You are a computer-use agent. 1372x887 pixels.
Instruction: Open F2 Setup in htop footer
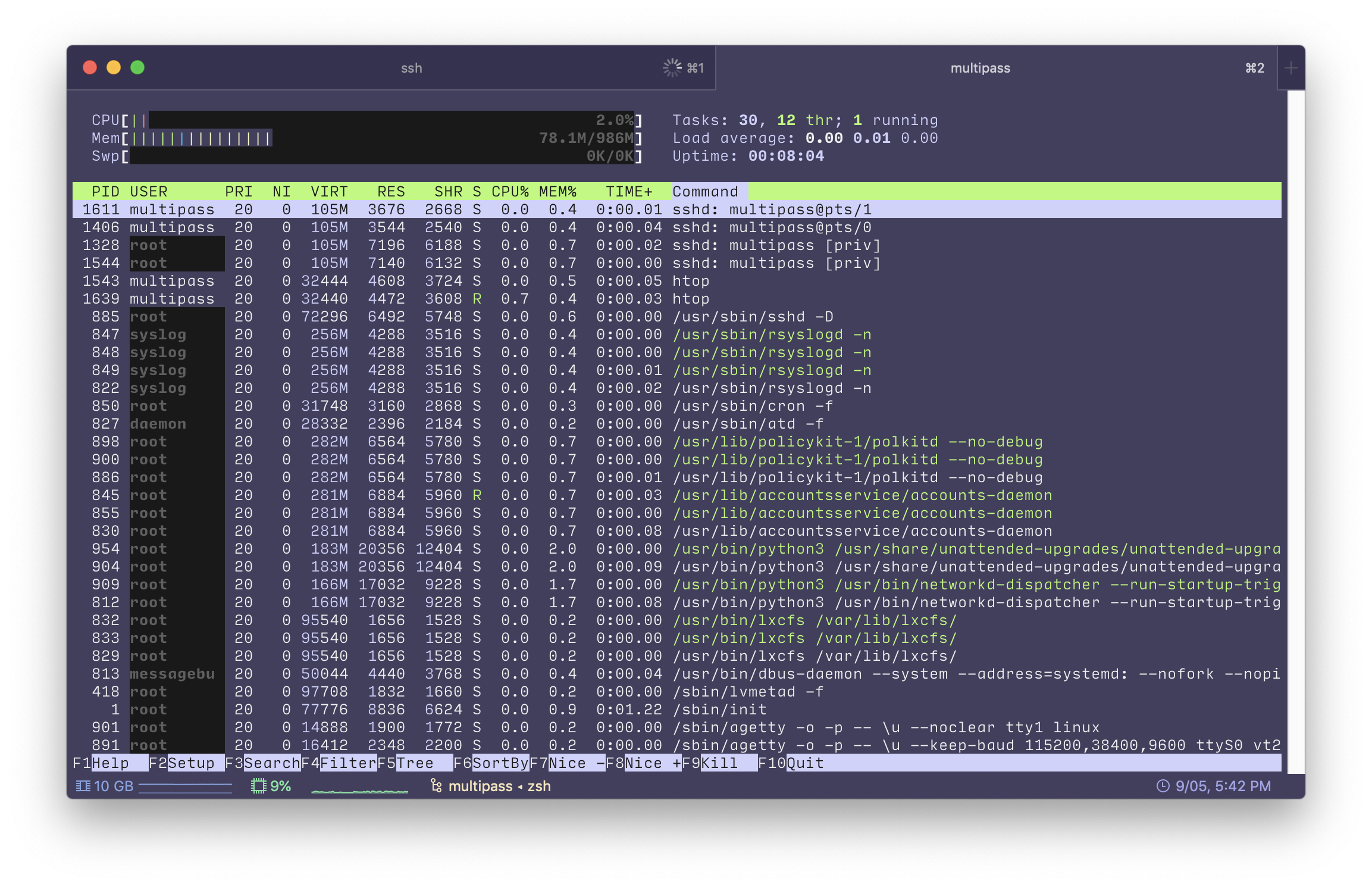[190, 763]
